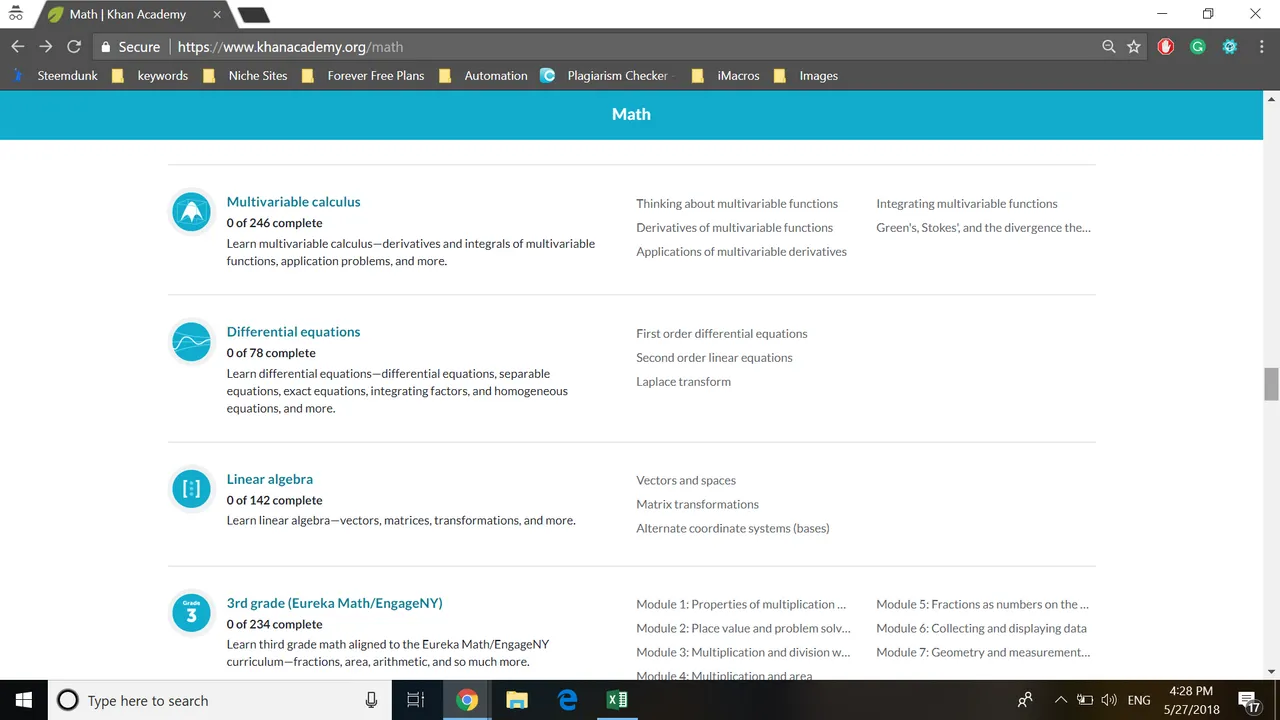View site security info via lock icon
Screen dimensions: 1280x720
pos(106,46)
